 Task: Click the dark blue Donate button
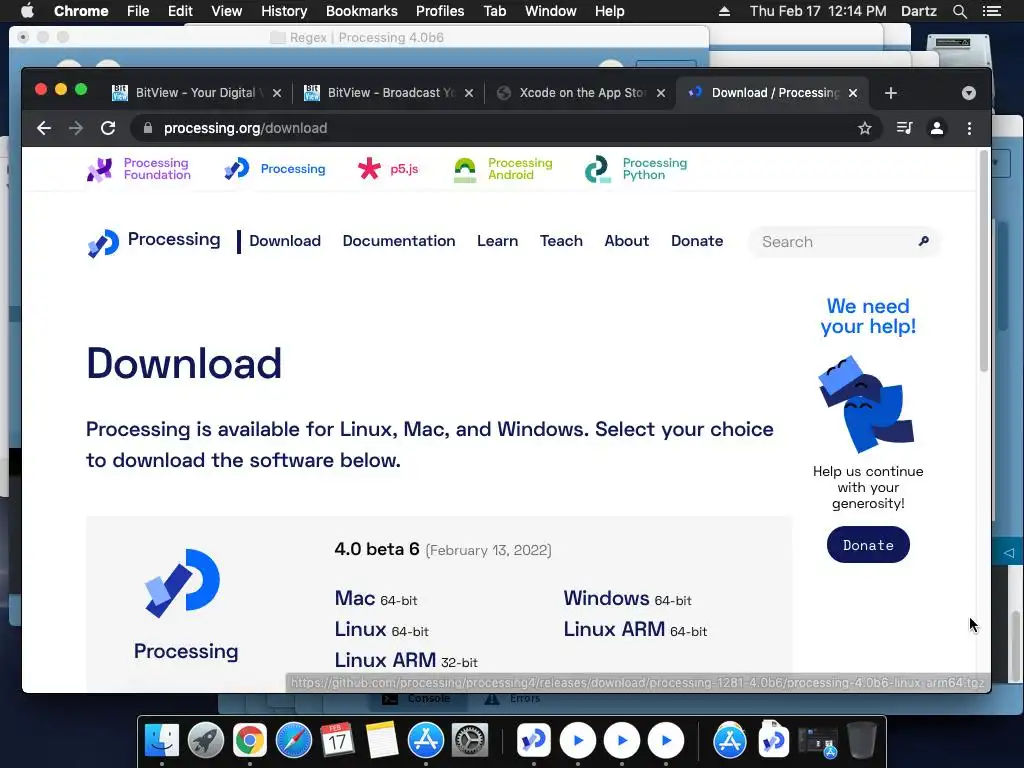point(868,545)
